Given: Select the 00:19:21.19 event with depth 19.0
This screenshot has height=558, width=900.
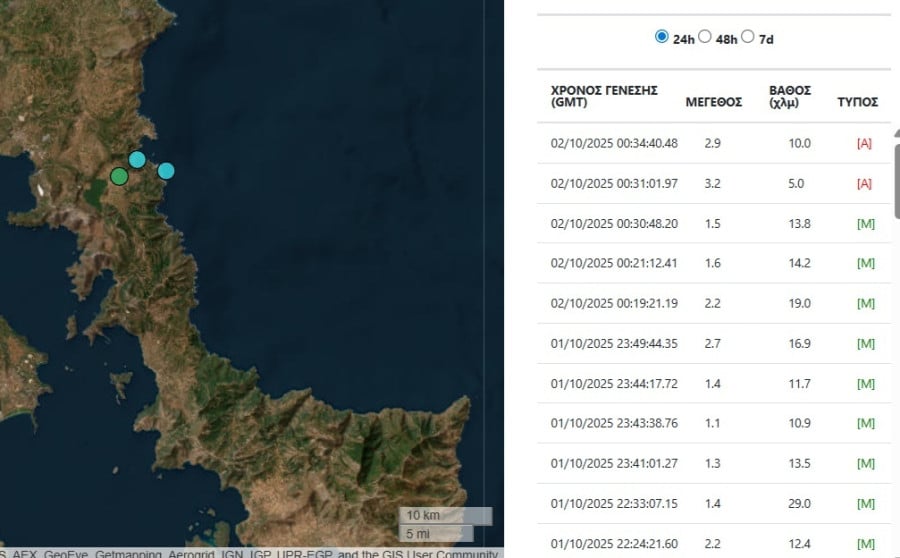Looking at the screenshot, I should [x=614, y=303].
